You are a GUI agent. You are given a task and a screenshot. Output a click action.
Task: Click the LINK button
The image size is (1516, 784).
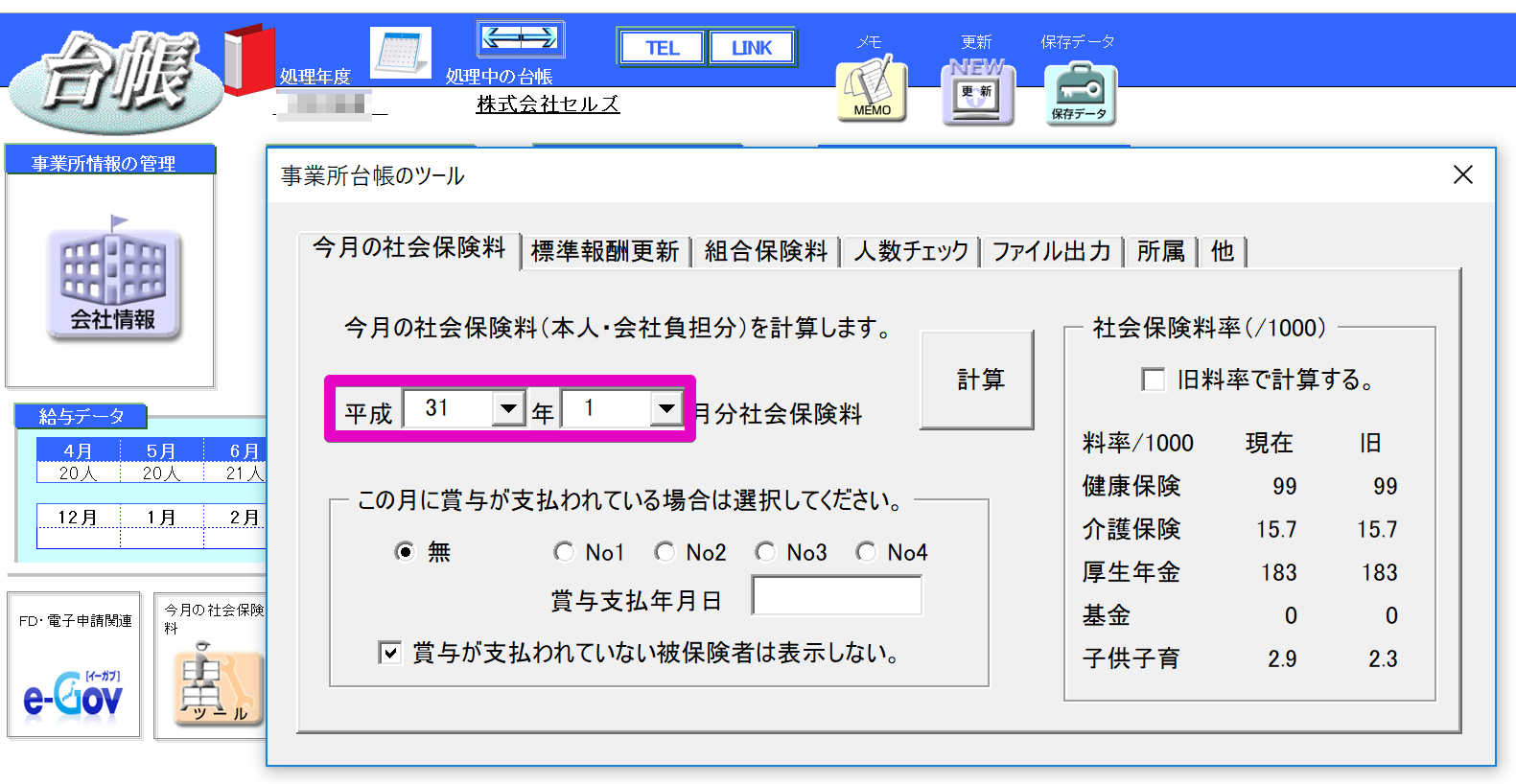[x=751, y=47]
